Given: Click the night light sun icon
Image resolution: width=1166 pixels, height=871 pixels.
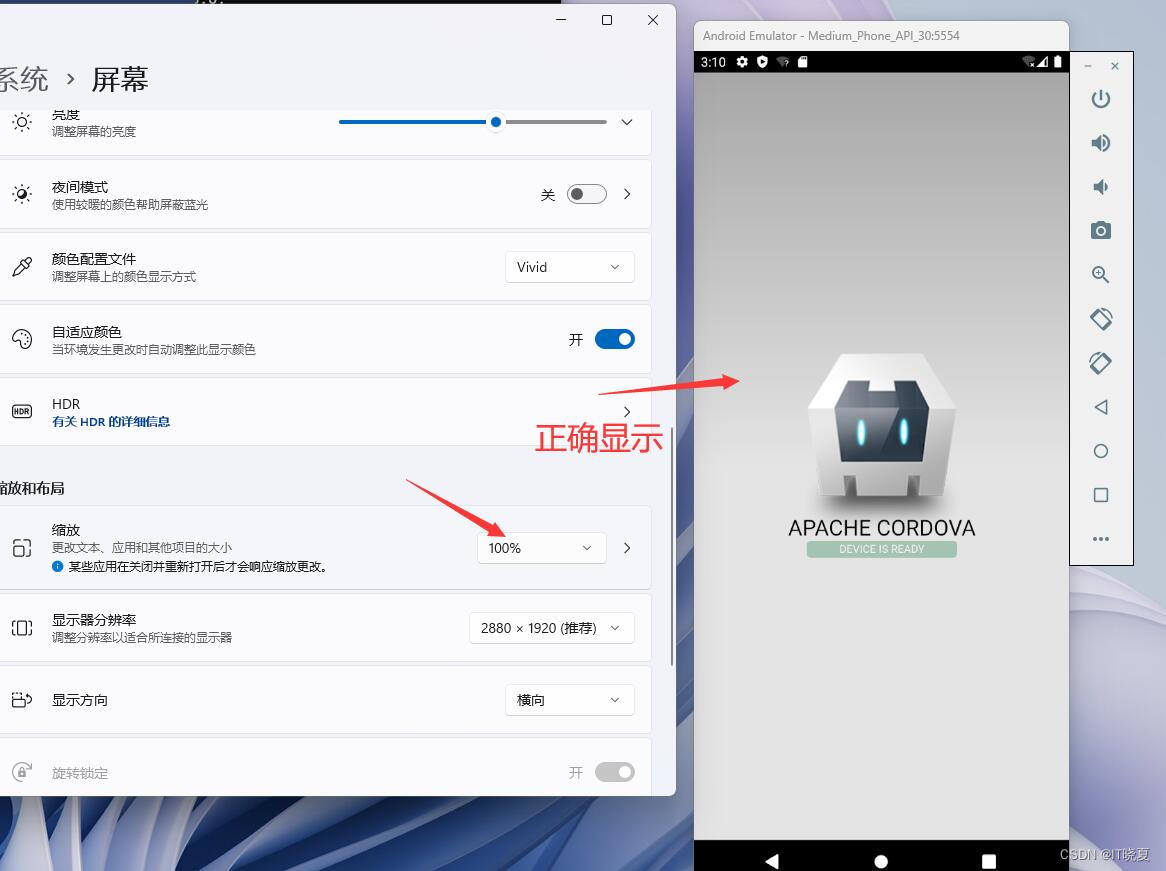Looking at the screenshot, I should [22, 194].
